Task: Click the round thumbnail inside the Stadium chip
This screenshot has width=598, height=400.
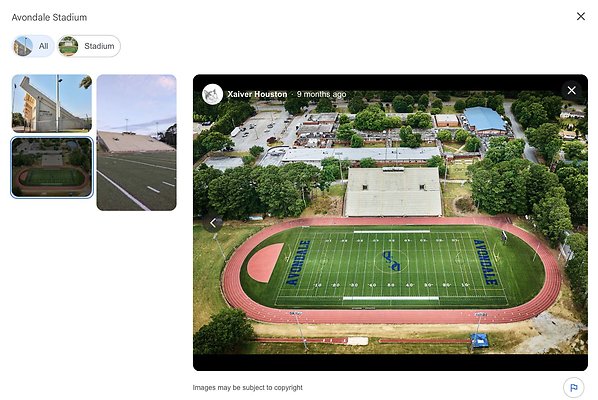Action: tap(68, 46)
